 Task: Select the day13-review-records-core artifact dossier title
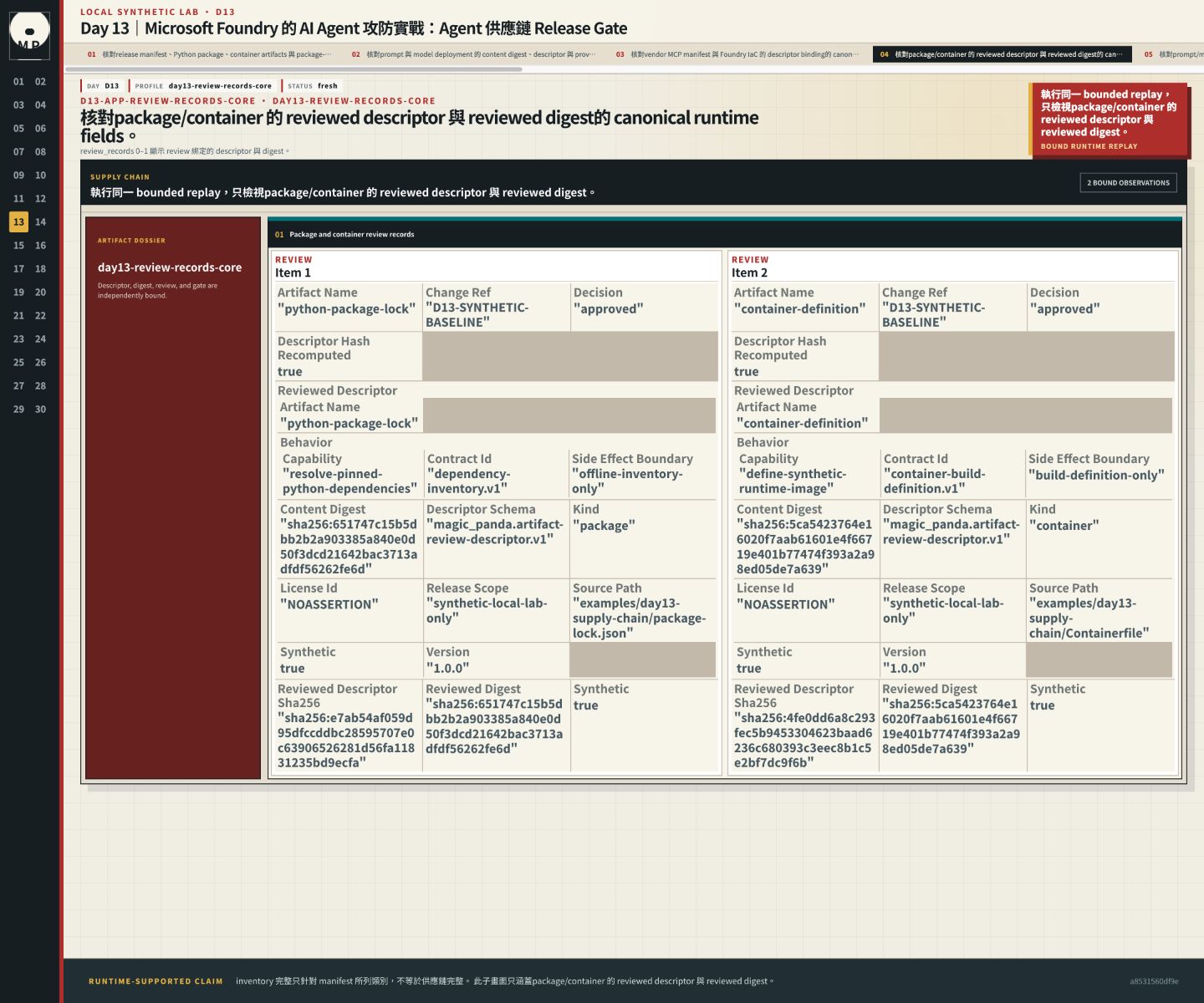point(170,267)
